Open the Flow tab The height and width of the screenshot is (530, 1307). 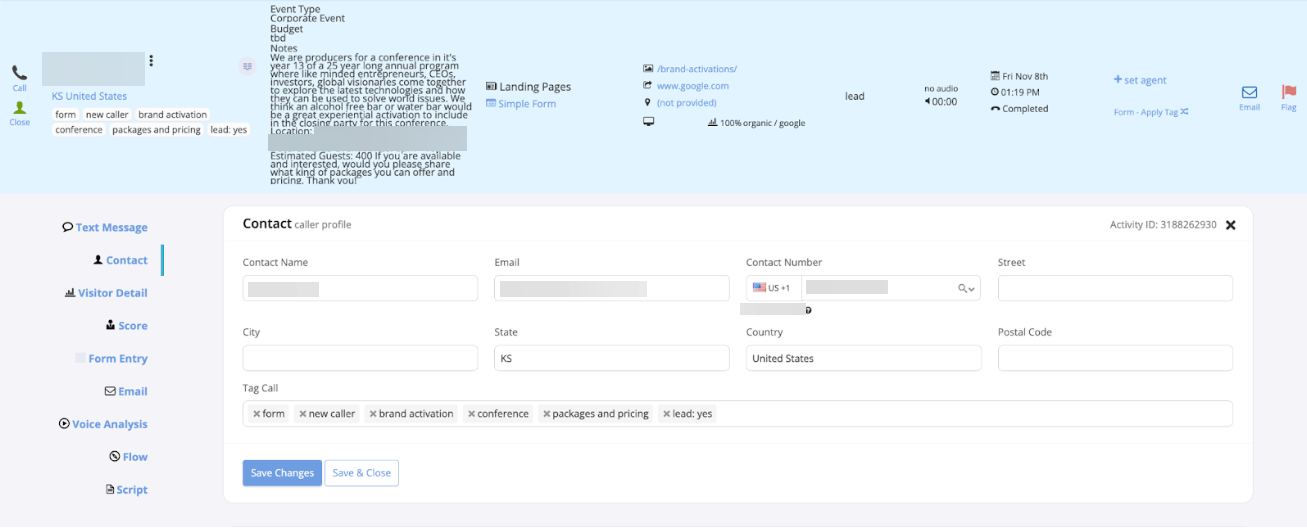pos(128,457)
